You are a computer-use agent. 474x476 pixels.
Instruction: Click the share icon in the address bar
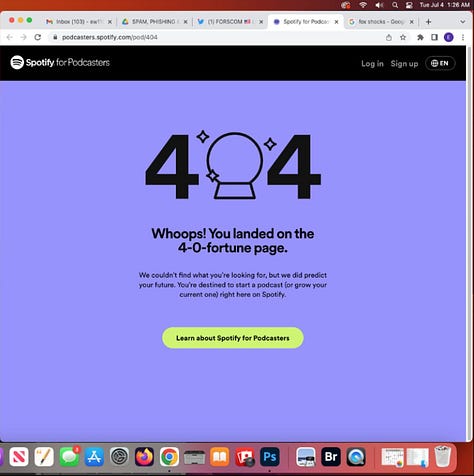coord(389,37)
